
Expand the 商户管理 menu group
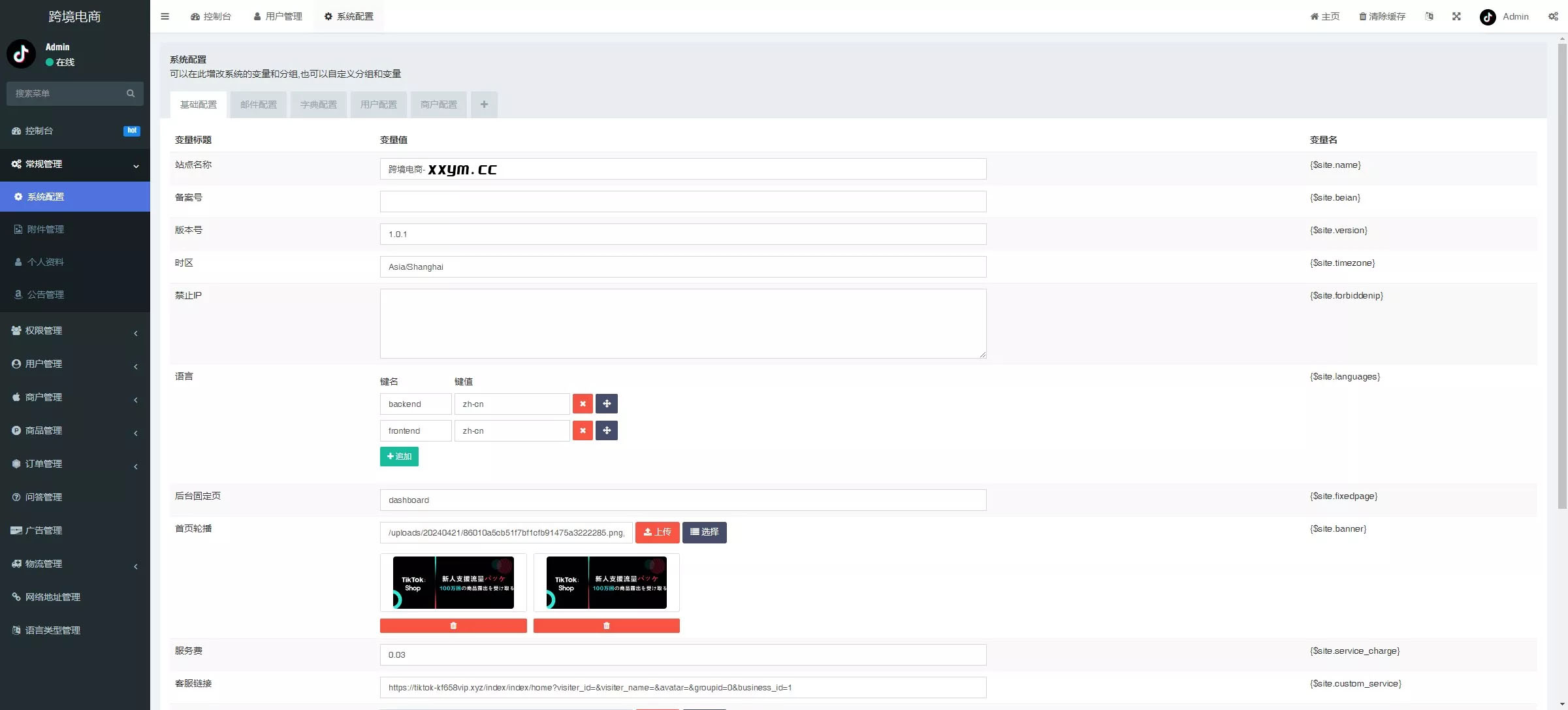click(x=75, y=397)
